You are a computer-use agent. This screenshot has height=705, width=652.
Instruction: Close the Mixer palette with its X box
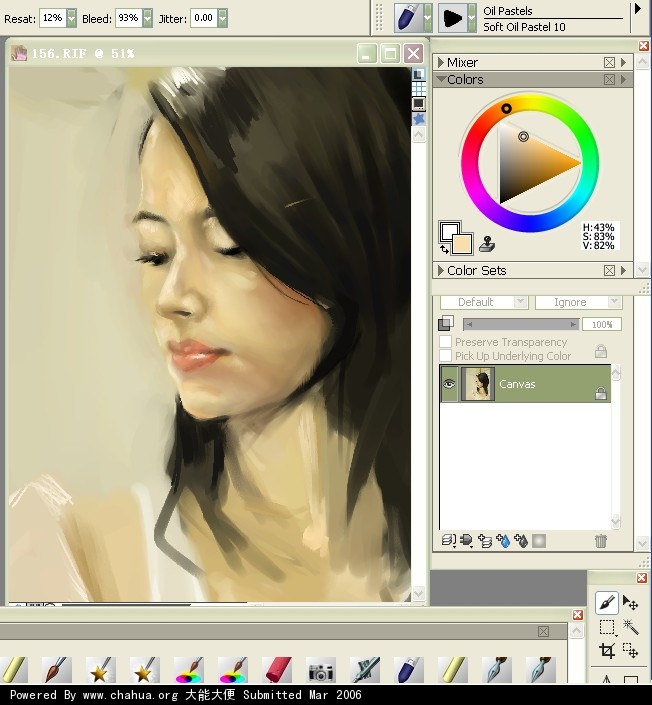click(609, 62)
